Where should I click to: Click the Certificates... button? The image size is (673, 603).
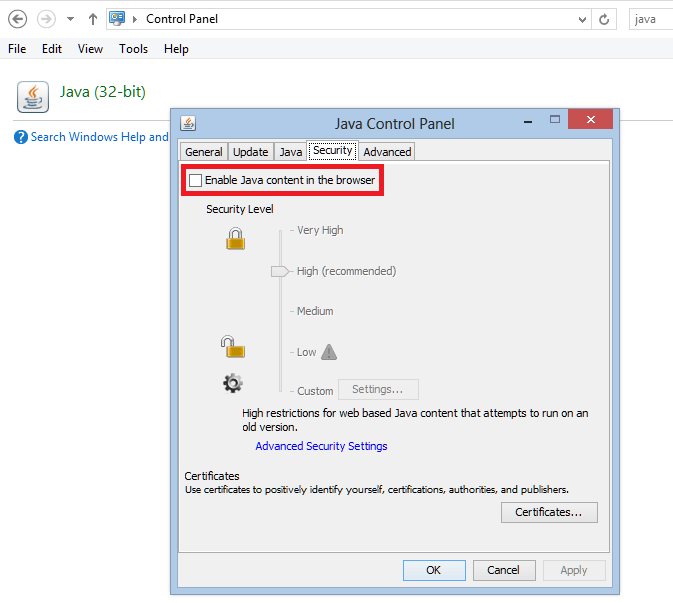pos(549,512)
